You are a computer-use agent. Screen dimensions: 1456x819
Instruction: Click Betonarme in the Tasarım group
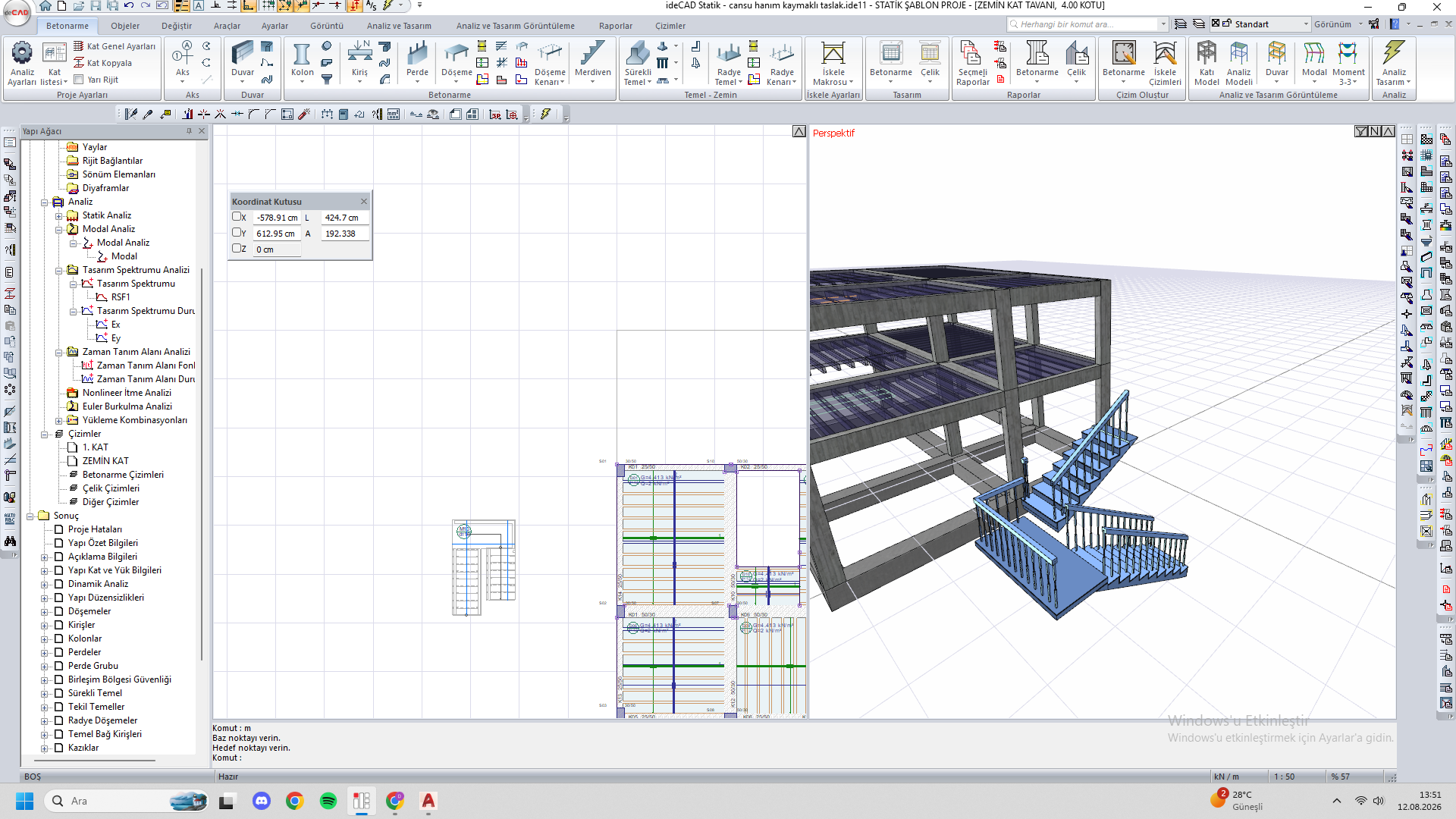click(891, 61)
